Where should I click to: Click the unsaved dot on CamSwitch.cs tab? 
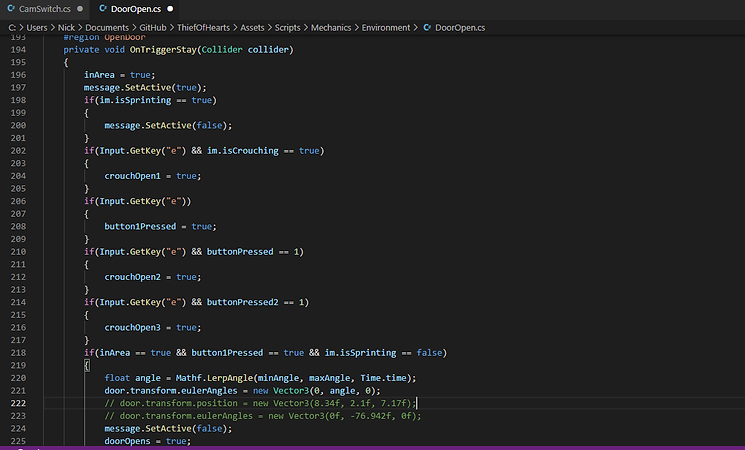(x=80, y=9)
